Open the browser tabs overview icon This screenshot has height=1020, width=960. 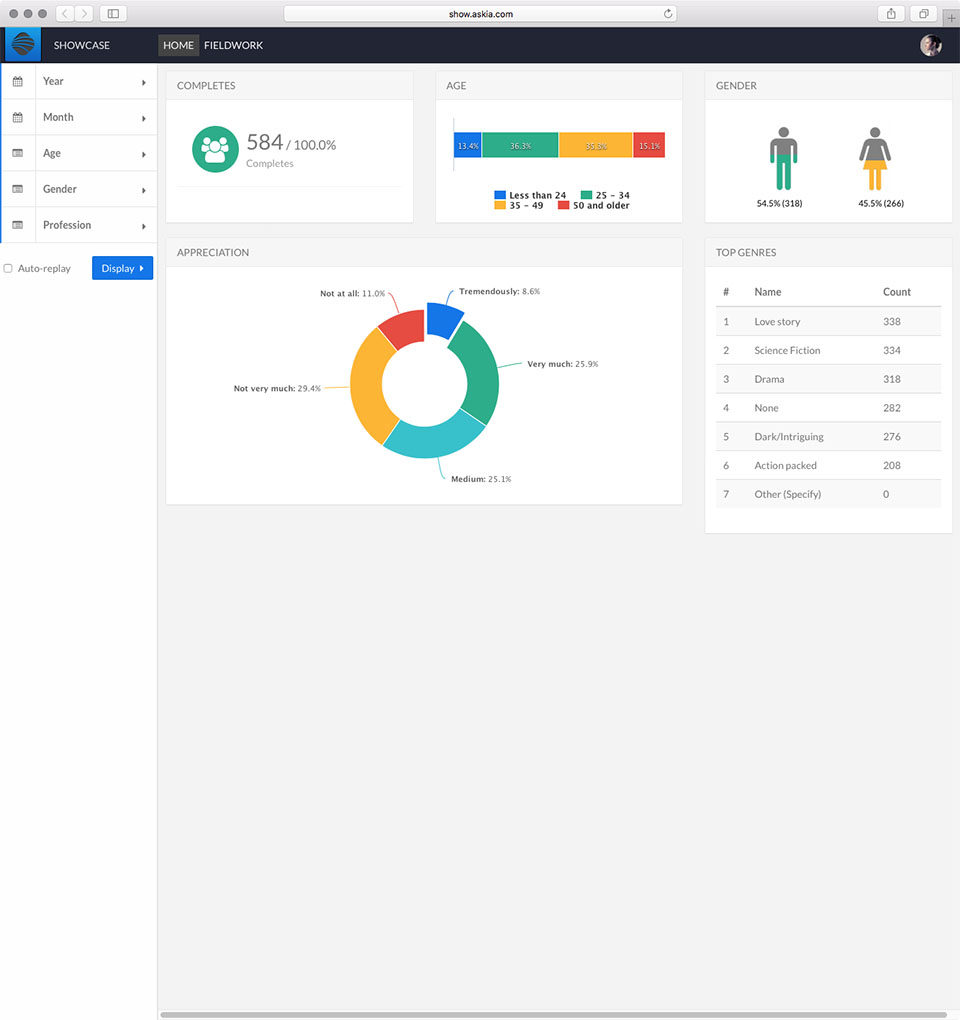pos(923,14)
